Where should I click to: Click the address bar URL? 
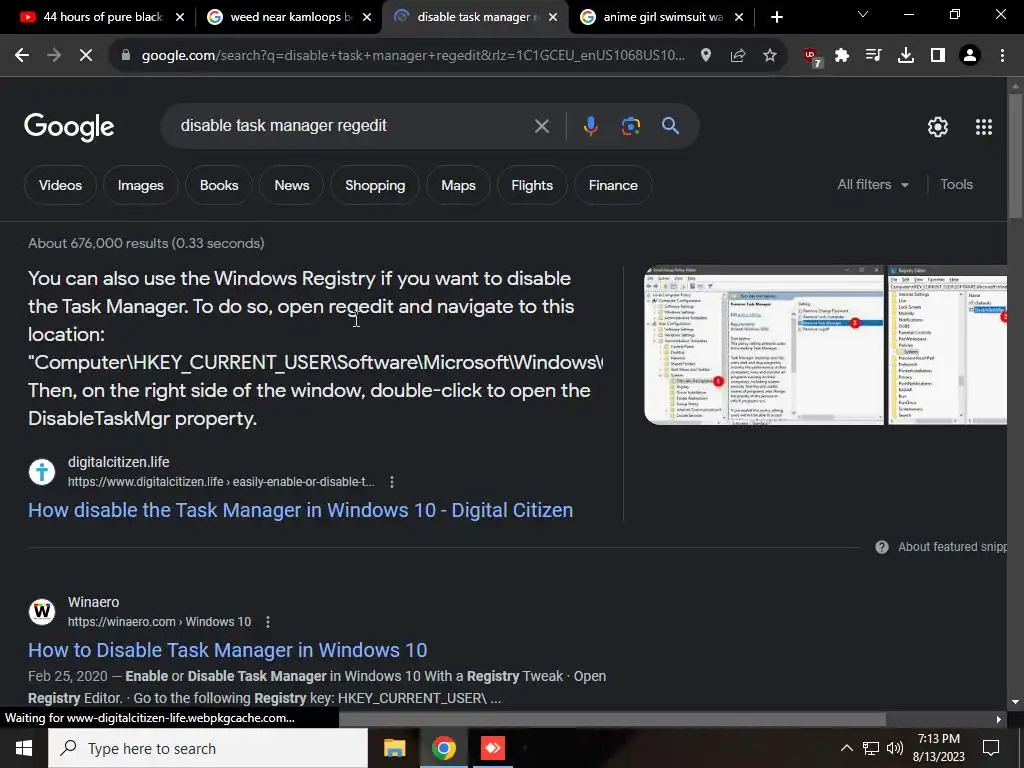click(x=413, y=56)
